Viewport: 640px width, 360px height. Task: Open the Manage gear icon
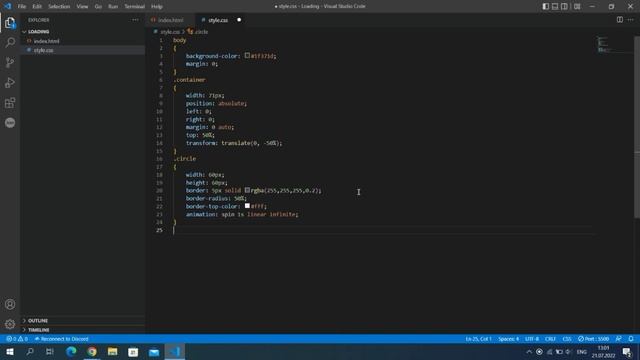[x=10, y=324]
